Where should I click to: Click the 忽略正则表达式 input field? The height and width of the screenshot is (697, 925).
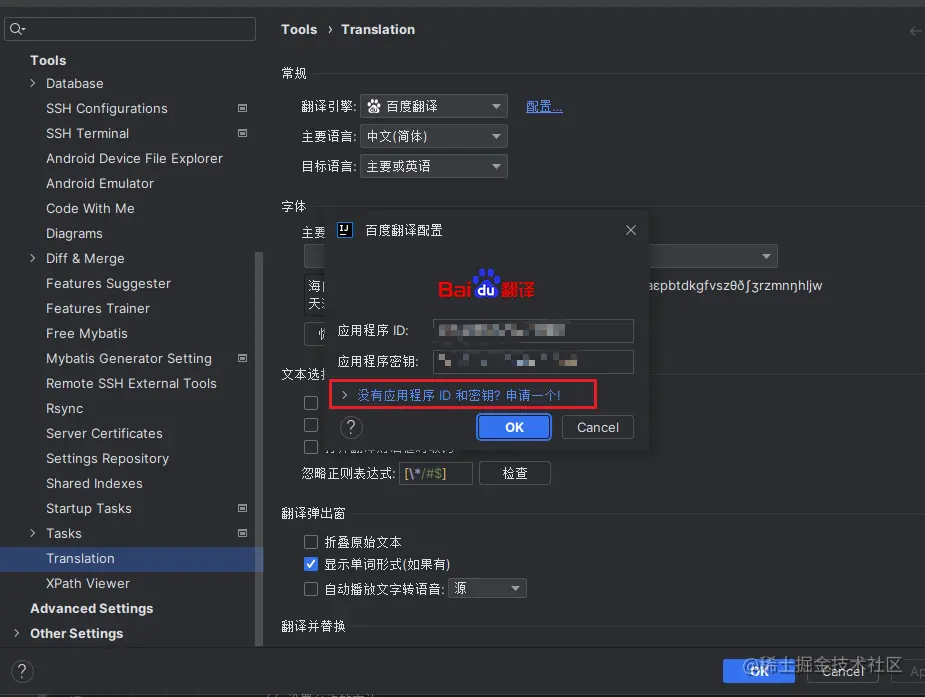[x=436, y=473]
